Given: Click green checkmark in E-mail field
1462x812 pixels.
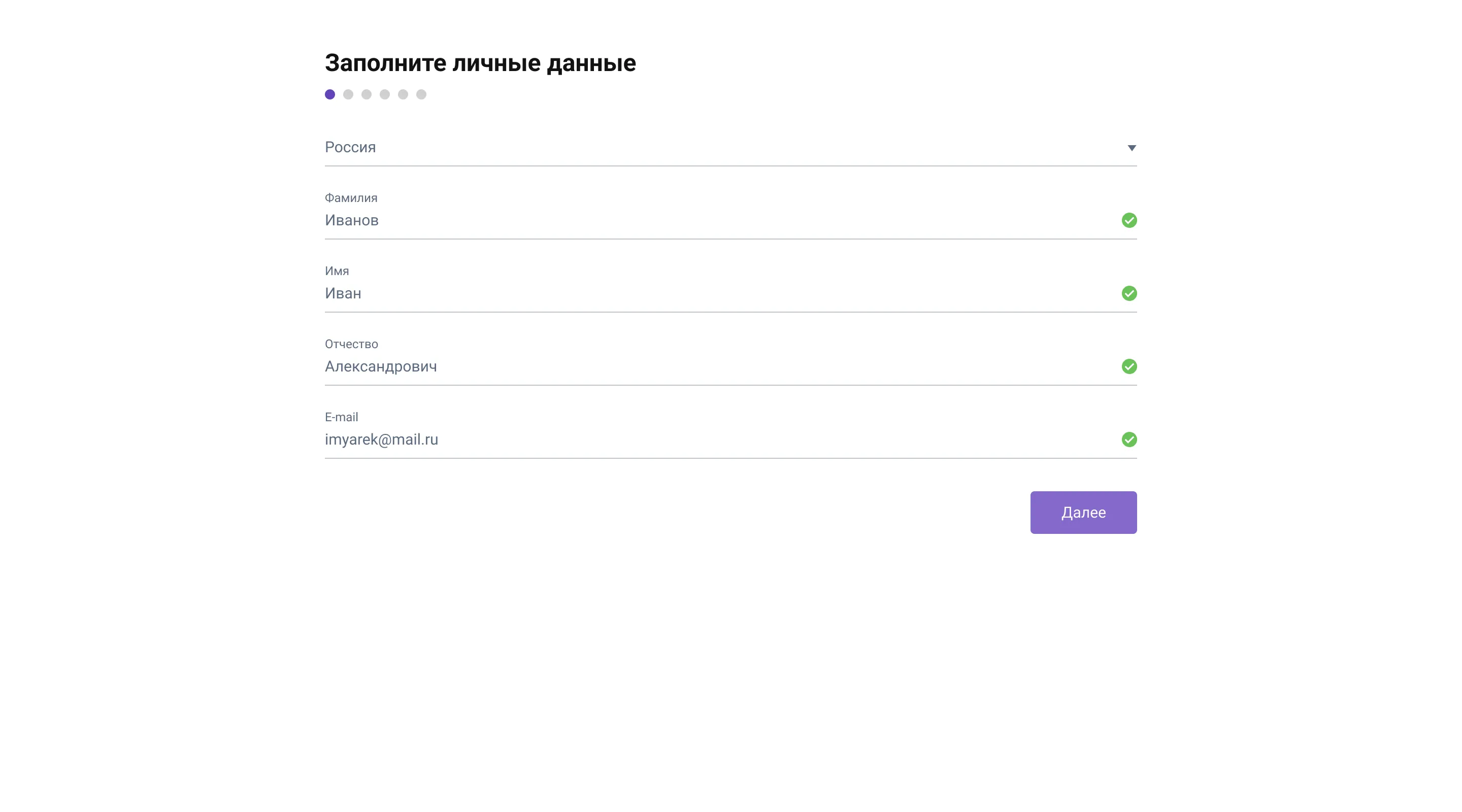Looking at the screenshot, I should 1129,440.
